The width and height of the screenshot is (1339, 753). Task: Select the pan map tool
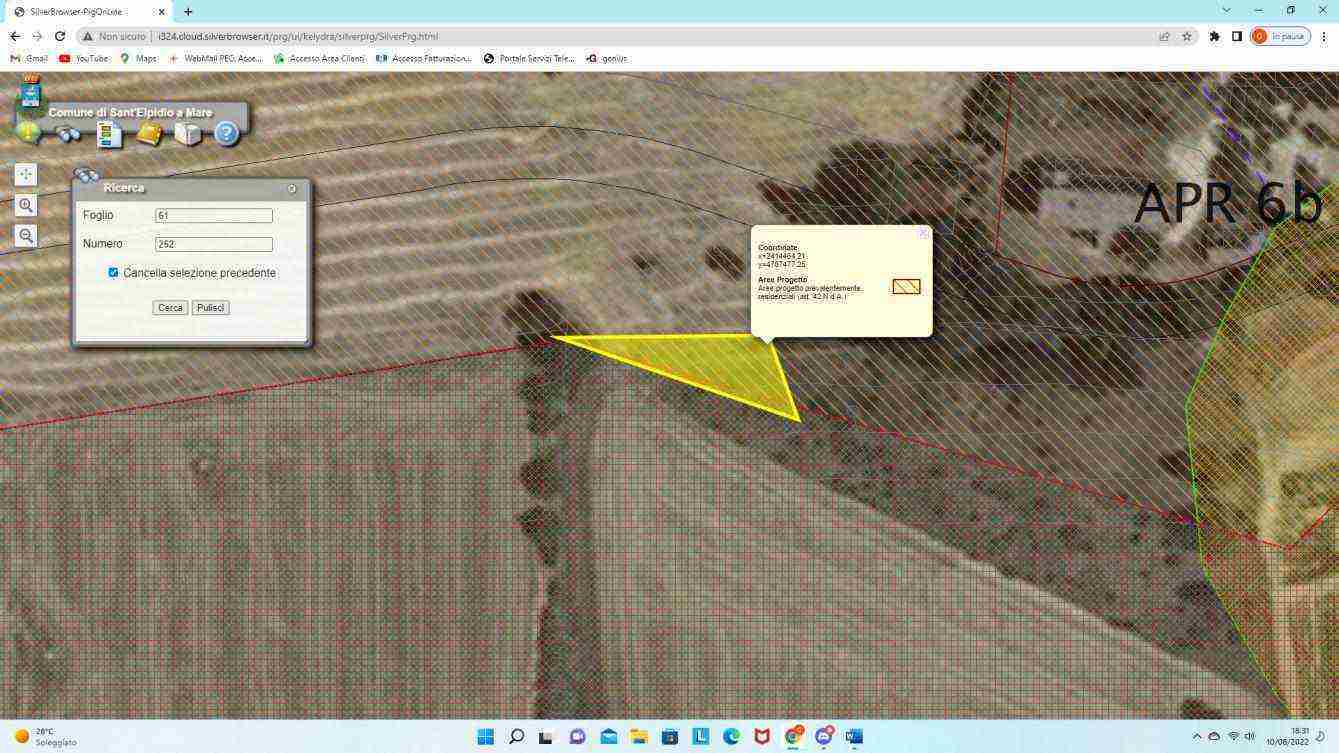[26, 174]
